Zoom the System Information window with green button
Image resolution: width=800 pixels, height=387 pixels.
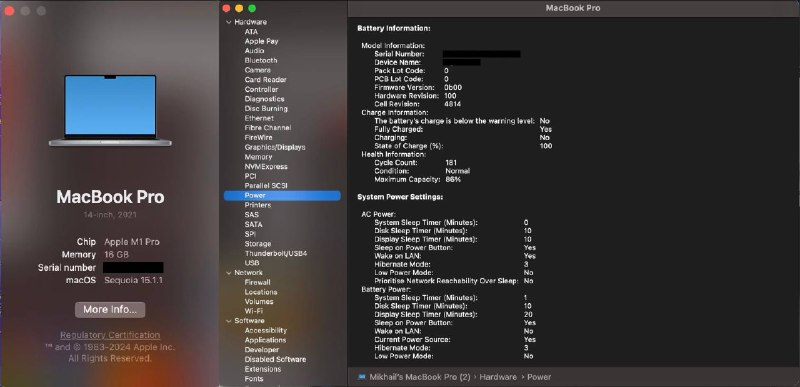252,8
